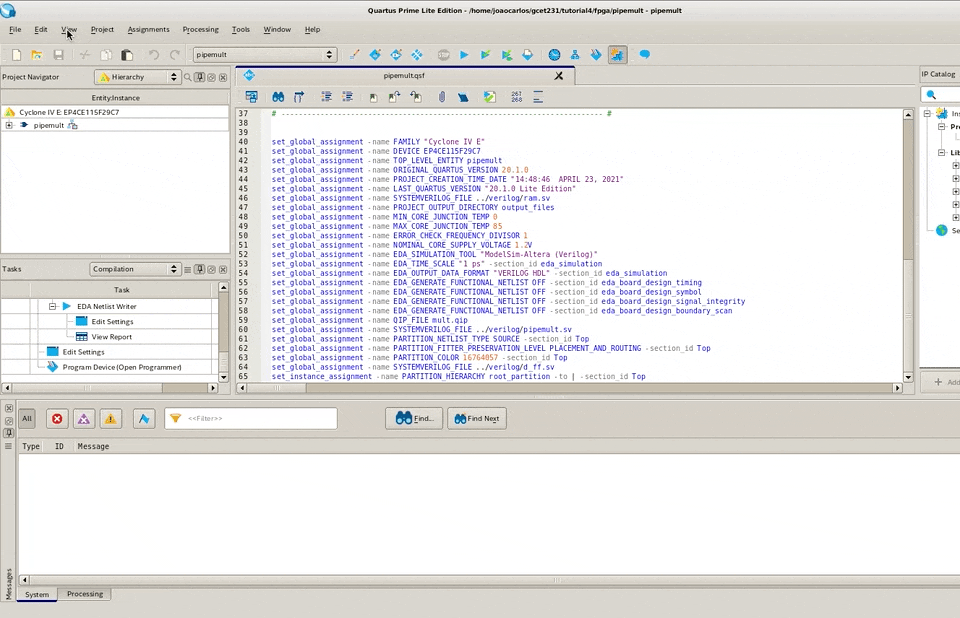The width and height of the screenshot is (960, 618).
Task: Toggle All messages filter button
Action: pos(27,418)
